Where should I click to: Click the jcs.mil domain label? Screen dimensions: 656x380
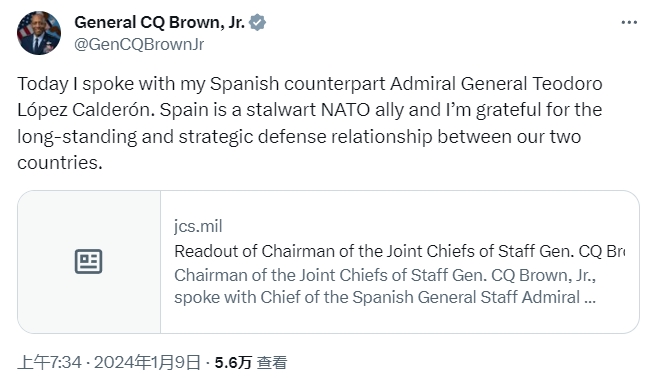198,226
